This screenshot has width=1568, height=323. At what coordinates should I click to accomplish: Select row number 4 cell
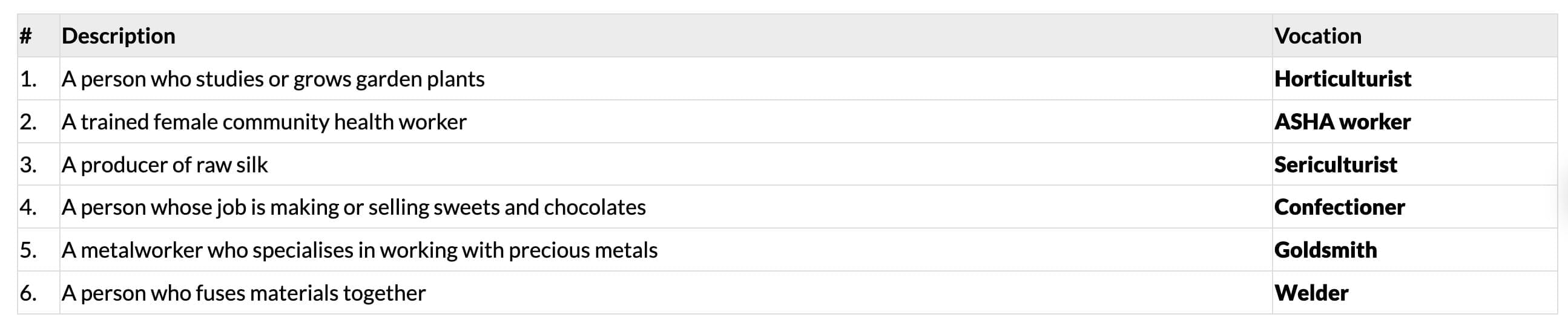point(28,207)
